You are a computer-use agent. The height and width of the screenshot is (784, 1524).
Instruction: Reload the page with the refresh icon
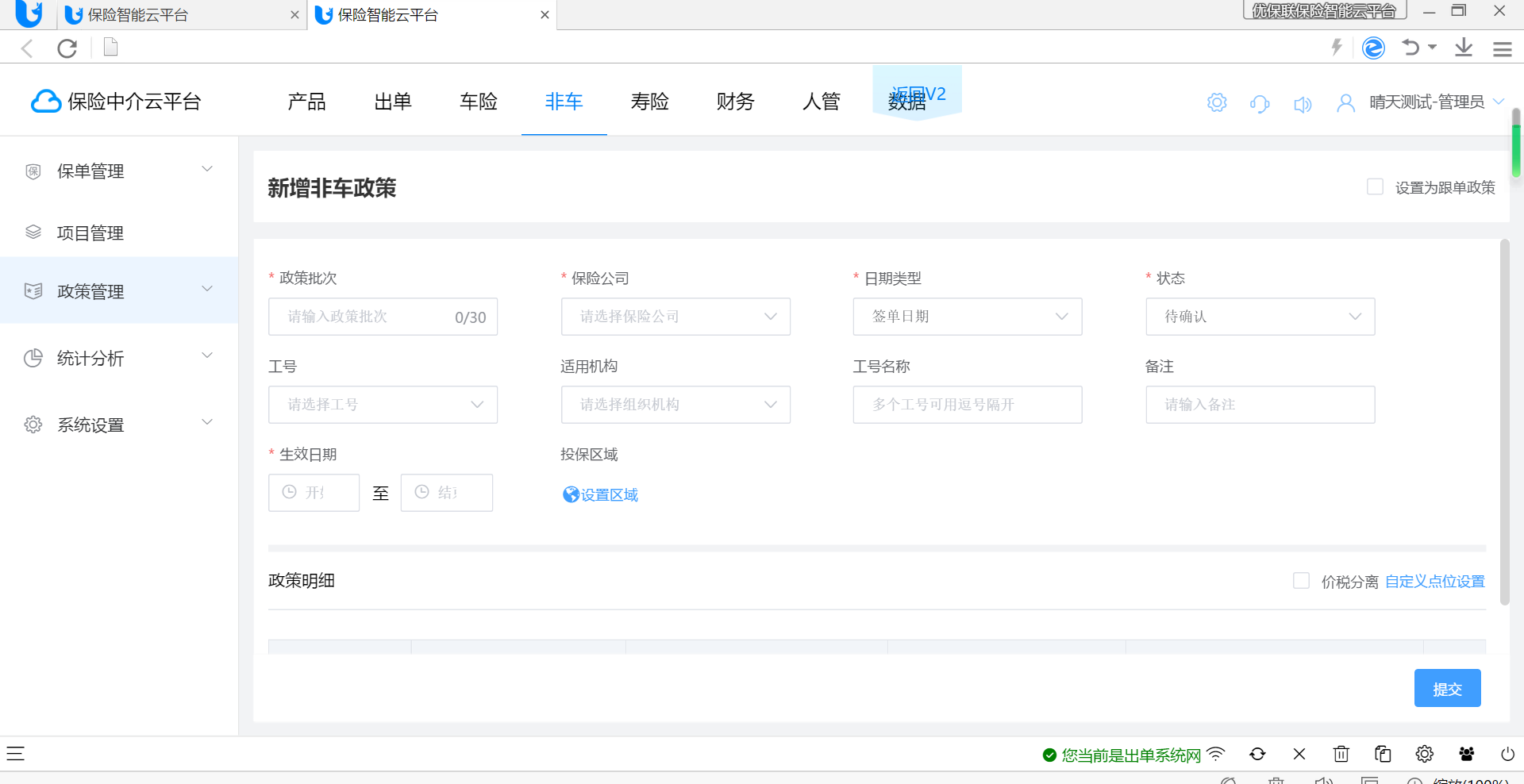click(67, 48)
